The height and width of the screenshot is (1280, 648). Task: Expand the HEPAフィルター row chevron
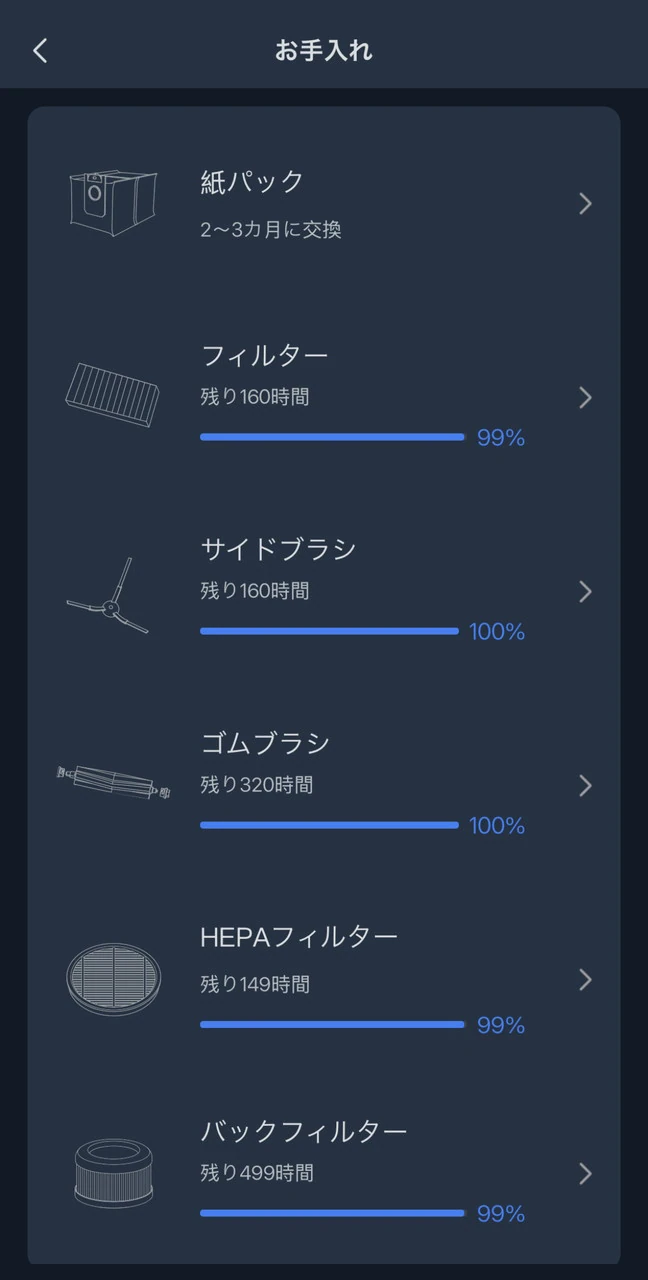pyautogui.click(x=586, y=980)
